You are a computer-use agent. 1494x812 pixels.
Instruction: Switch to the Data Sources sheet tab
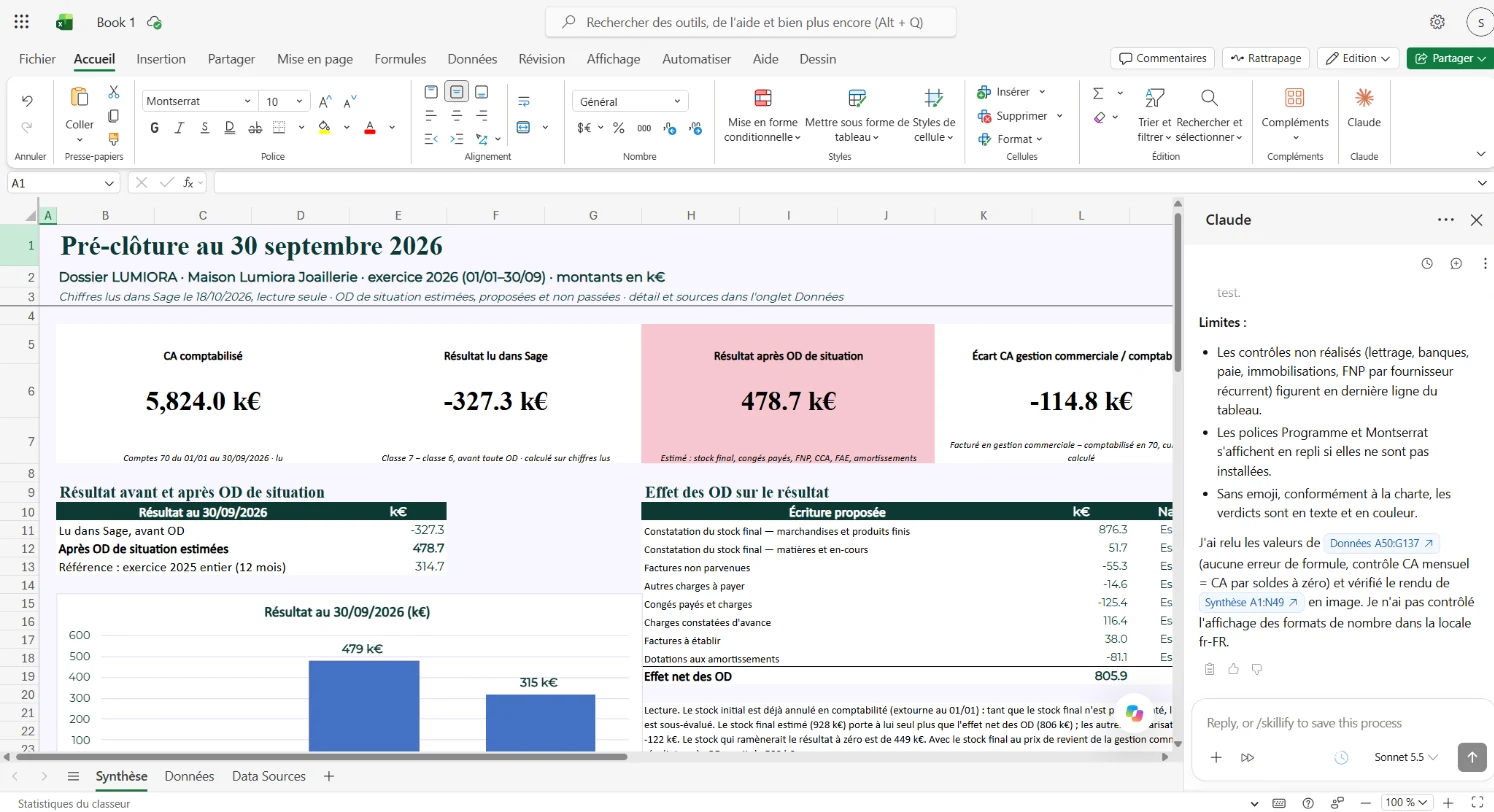point(269,776)
